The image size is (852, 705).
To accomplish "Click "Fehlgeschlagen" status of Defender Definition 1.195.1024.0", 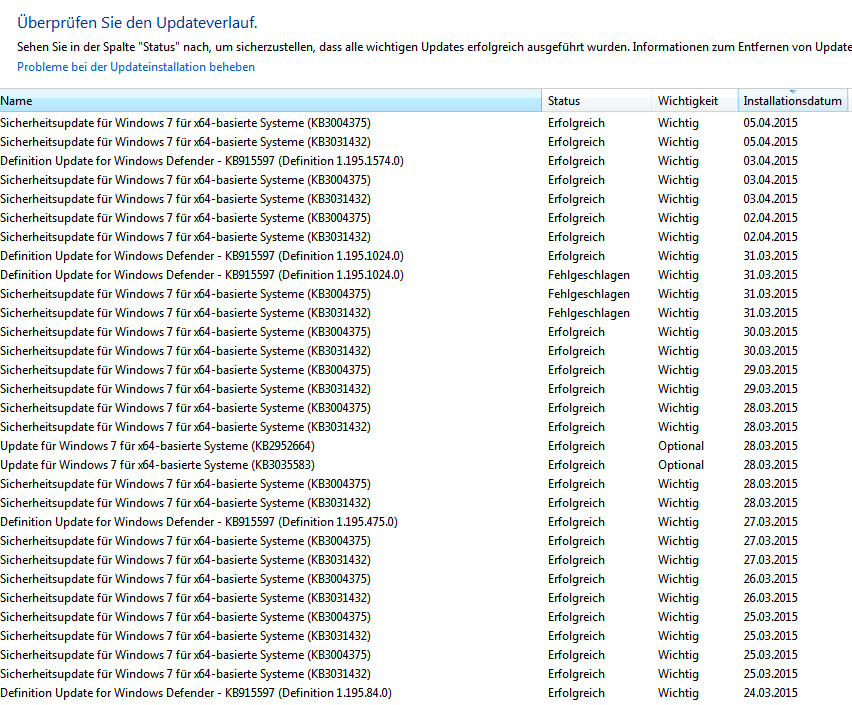I will point(588,275).
